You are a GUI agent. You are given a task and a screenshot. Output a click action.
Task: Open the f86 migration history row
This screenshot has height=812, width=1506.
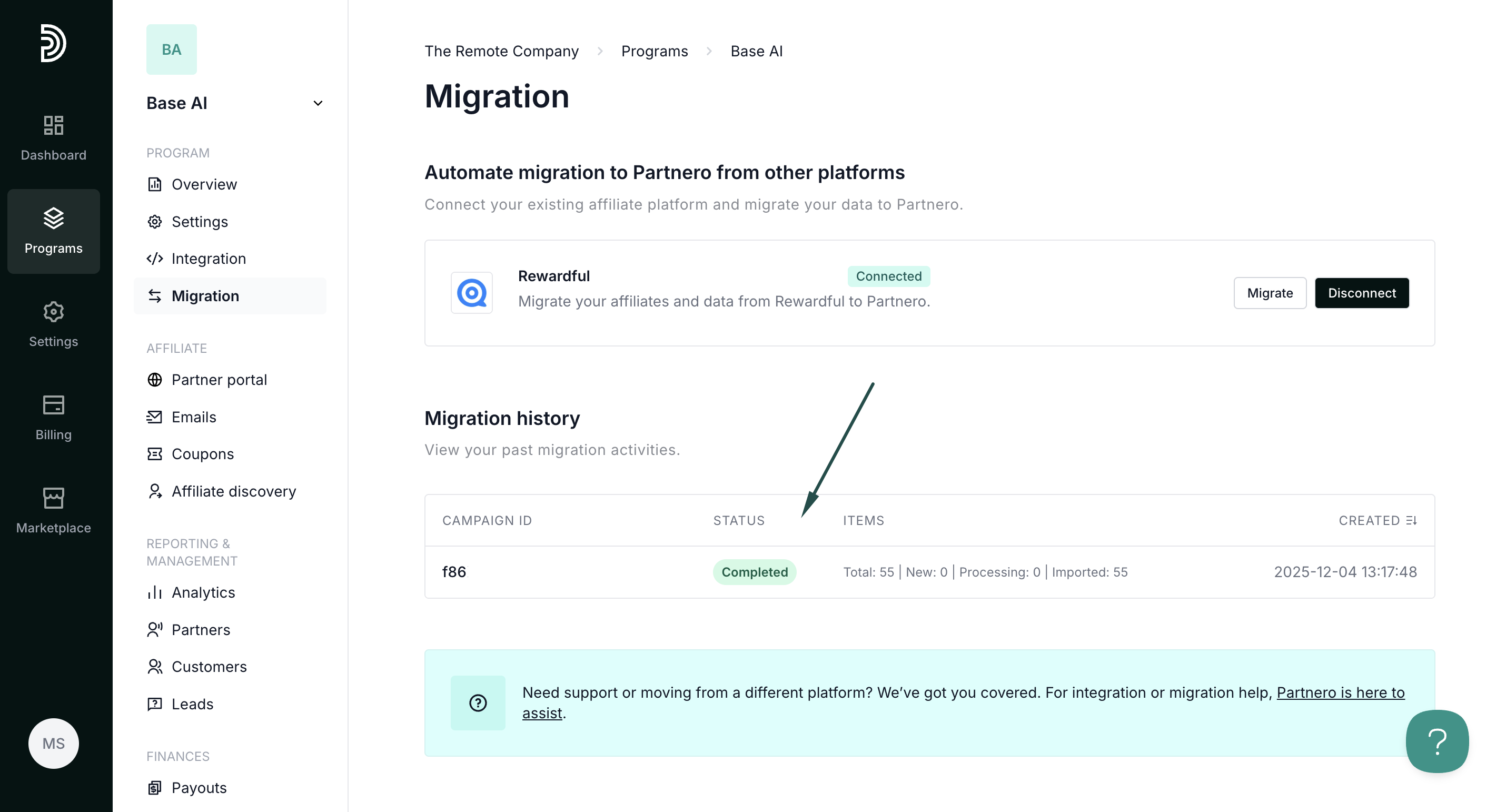coord(454,572)
